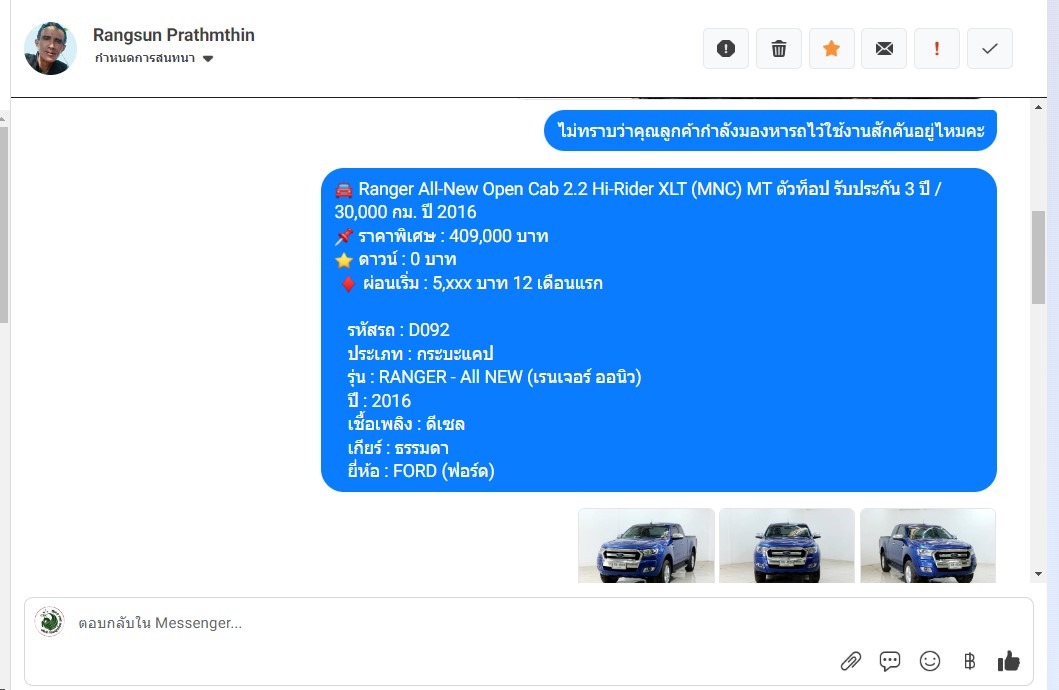Viewport: 1059px width, 690px height.
Task: Click the Baht payment request icon
Action: tap(969, 661)
